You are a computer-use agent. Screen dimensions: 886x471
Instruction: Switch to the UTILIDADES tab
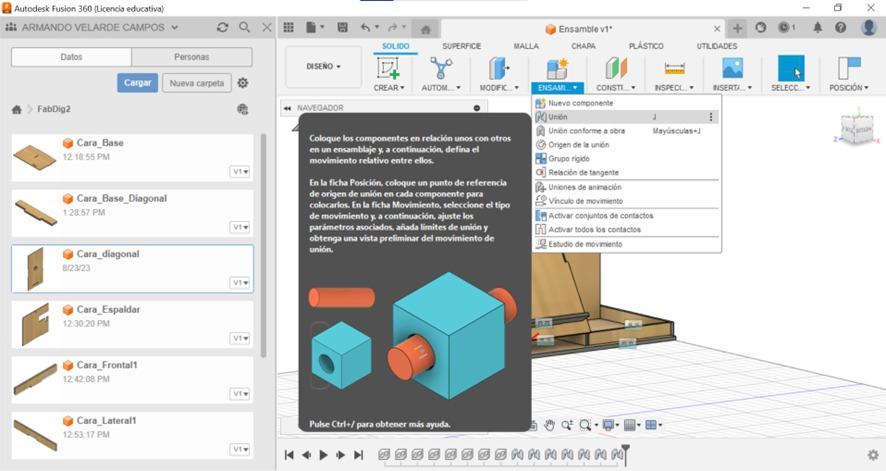(x=716, y=46)
